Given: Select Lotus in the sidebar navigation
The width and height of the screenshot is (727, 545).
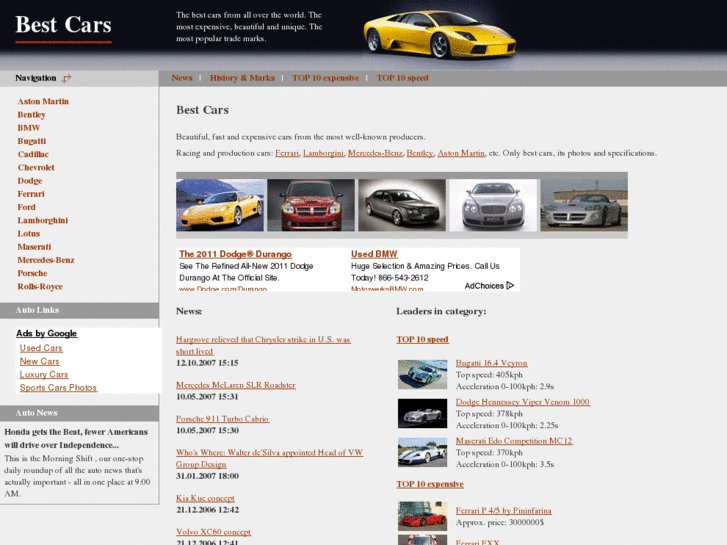Looking at the screenshot, I should pos(29,233).
